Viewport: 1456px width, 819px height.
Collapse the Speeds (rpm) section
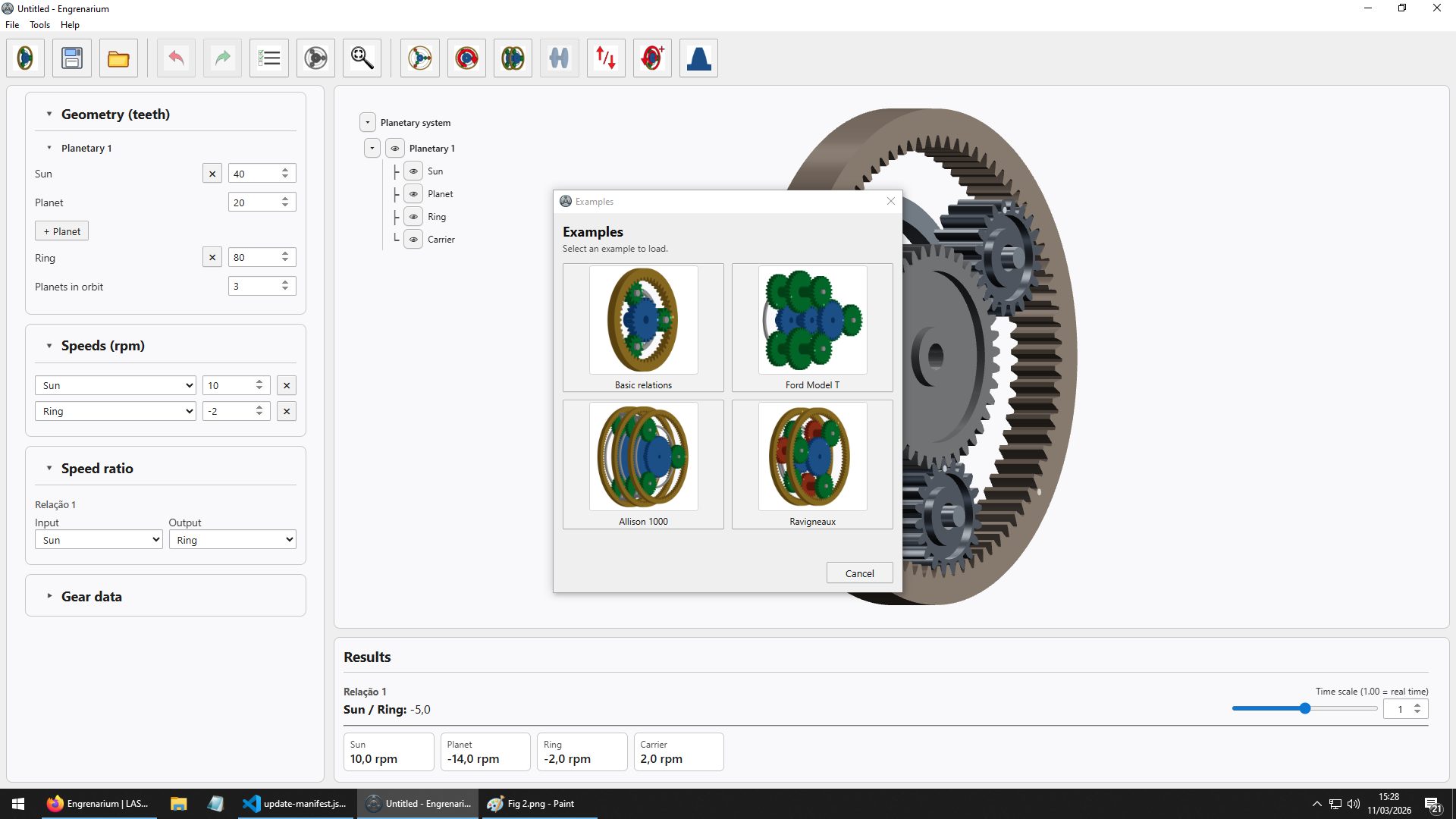[49, 345]
